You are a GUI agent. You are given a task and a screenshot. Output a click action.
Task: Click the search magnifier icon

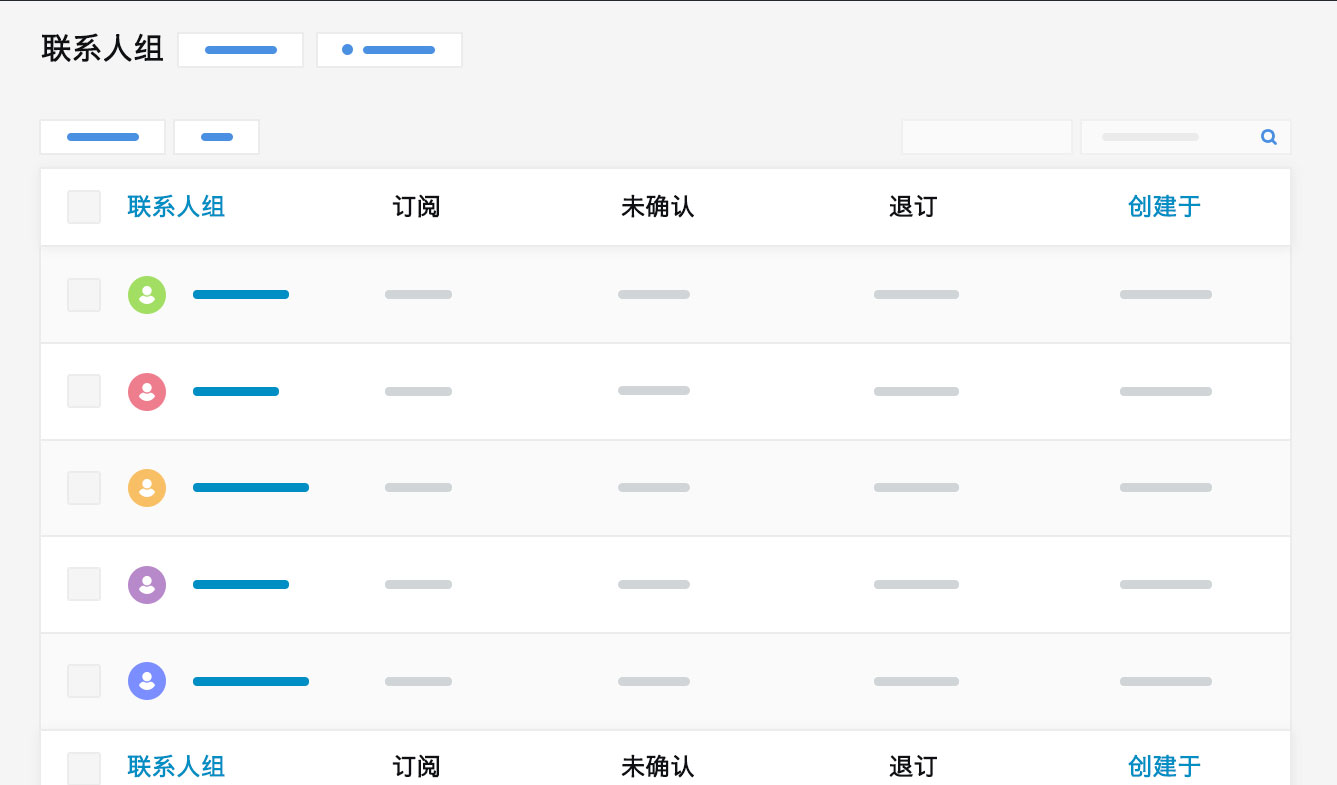tap(1269, 137)
